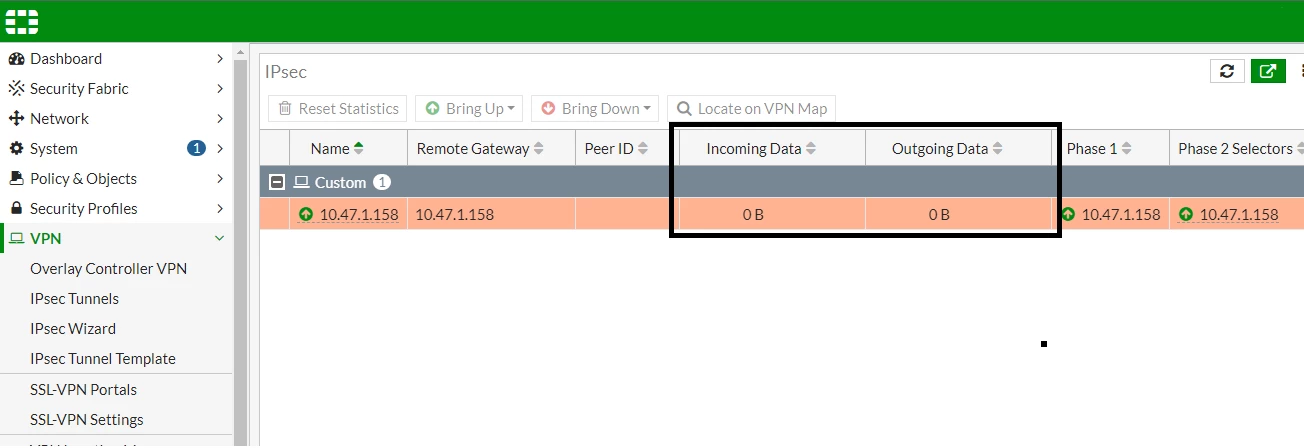Click the Security Profiles lock icon
This screenshot has width=1304, height=448.
[16, 209]
